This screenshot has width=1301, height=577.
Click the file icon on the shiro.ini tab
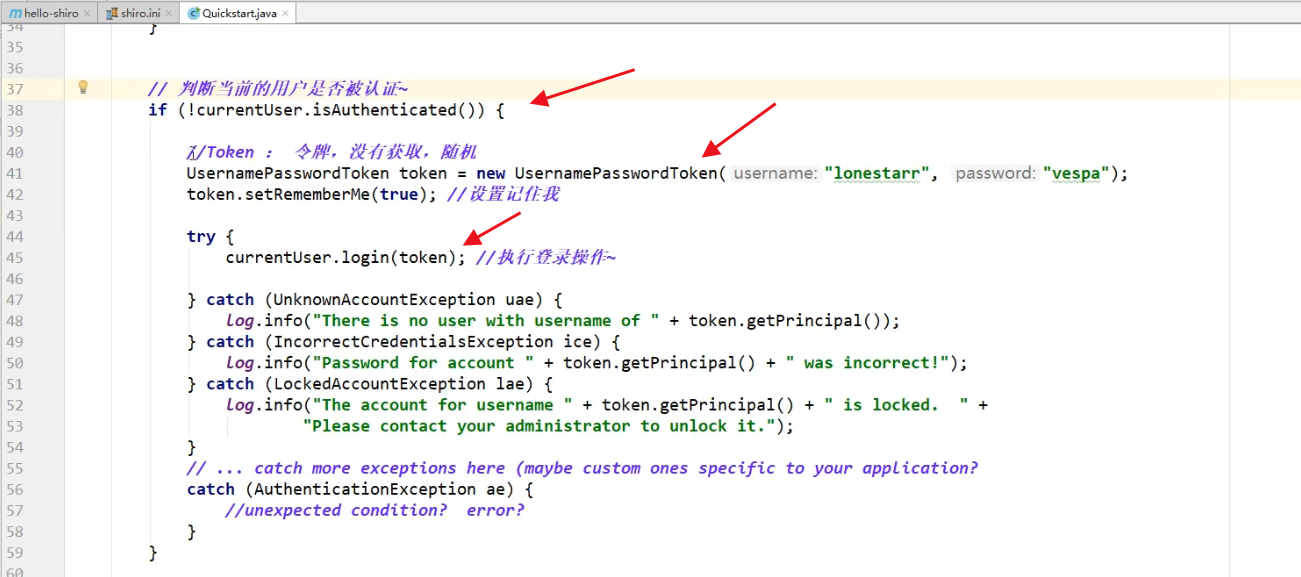(x=113, y=13)
